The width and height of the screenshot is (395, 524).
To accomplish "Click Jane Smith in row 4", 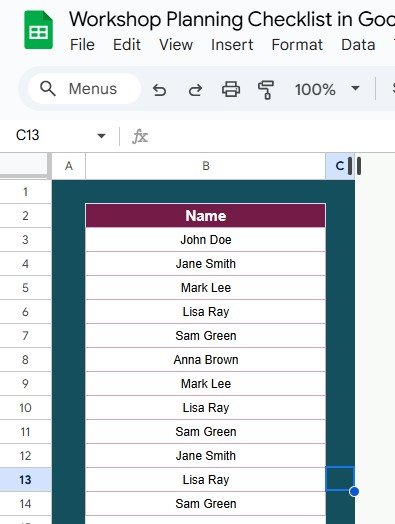I will coord(206,264).
